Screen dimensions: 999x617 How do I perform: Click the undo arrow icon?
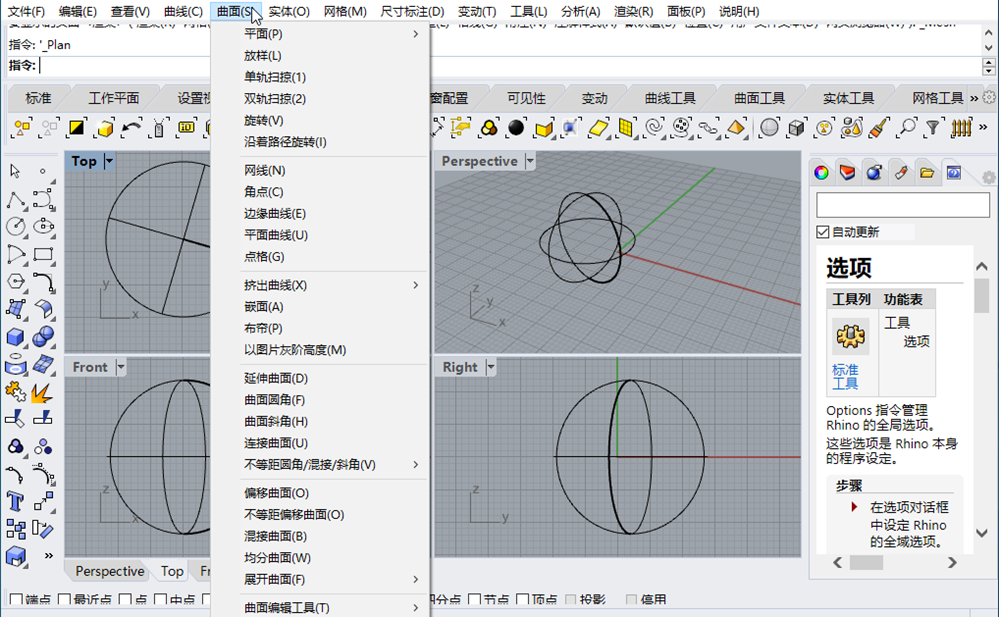click(131, 127)
